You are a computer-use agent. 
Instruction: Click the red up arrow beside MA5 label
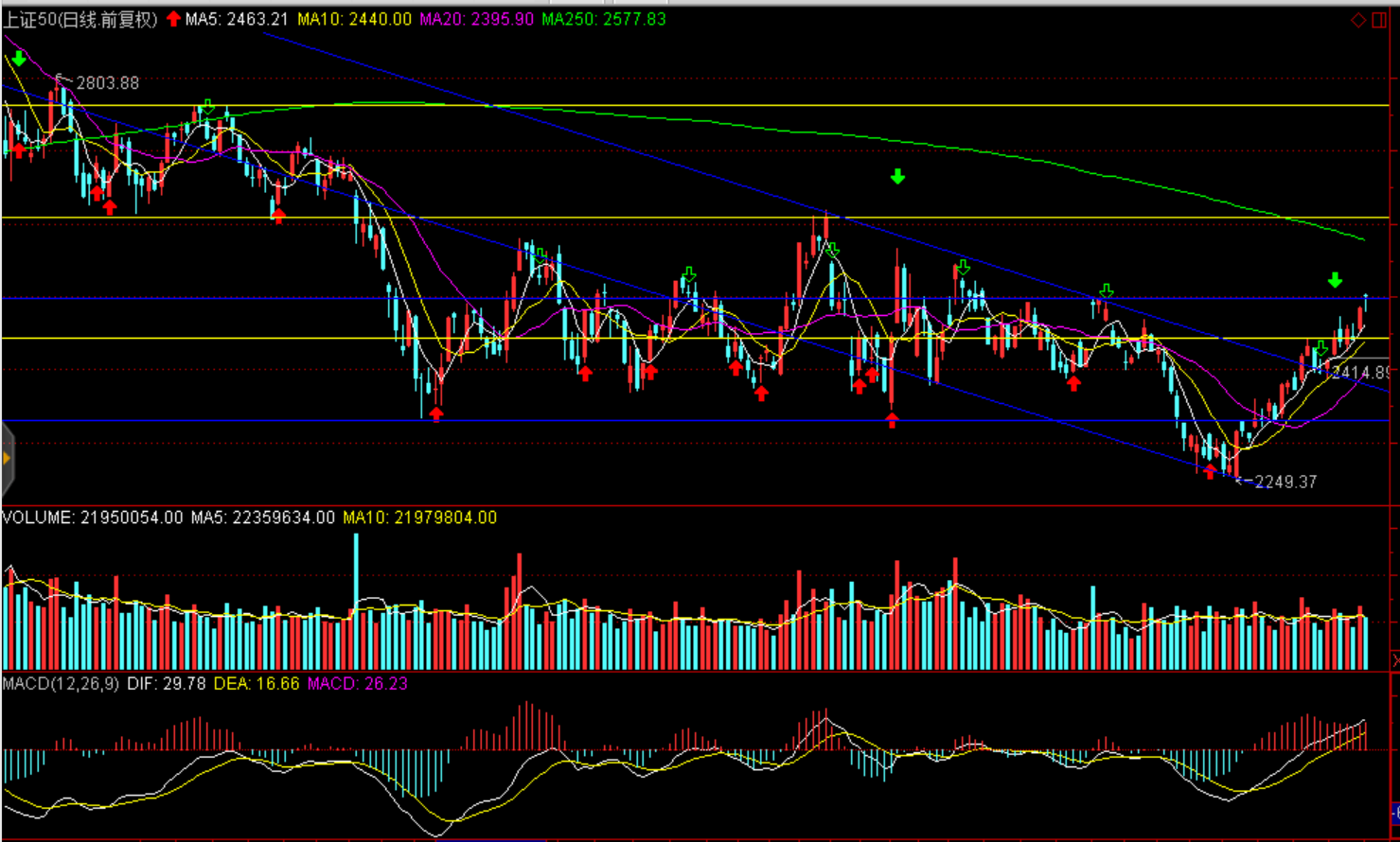coord(173,19)
